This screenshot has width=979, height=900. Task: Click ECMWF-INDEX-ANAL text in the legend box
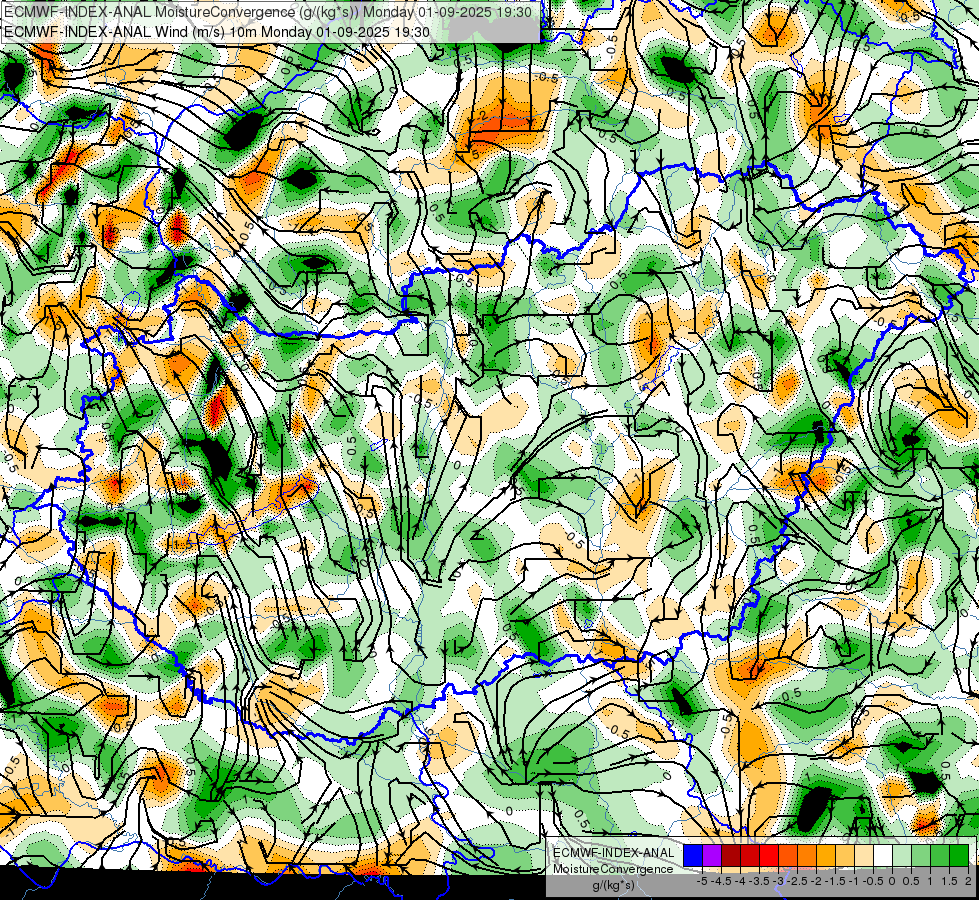click(614, 853)
